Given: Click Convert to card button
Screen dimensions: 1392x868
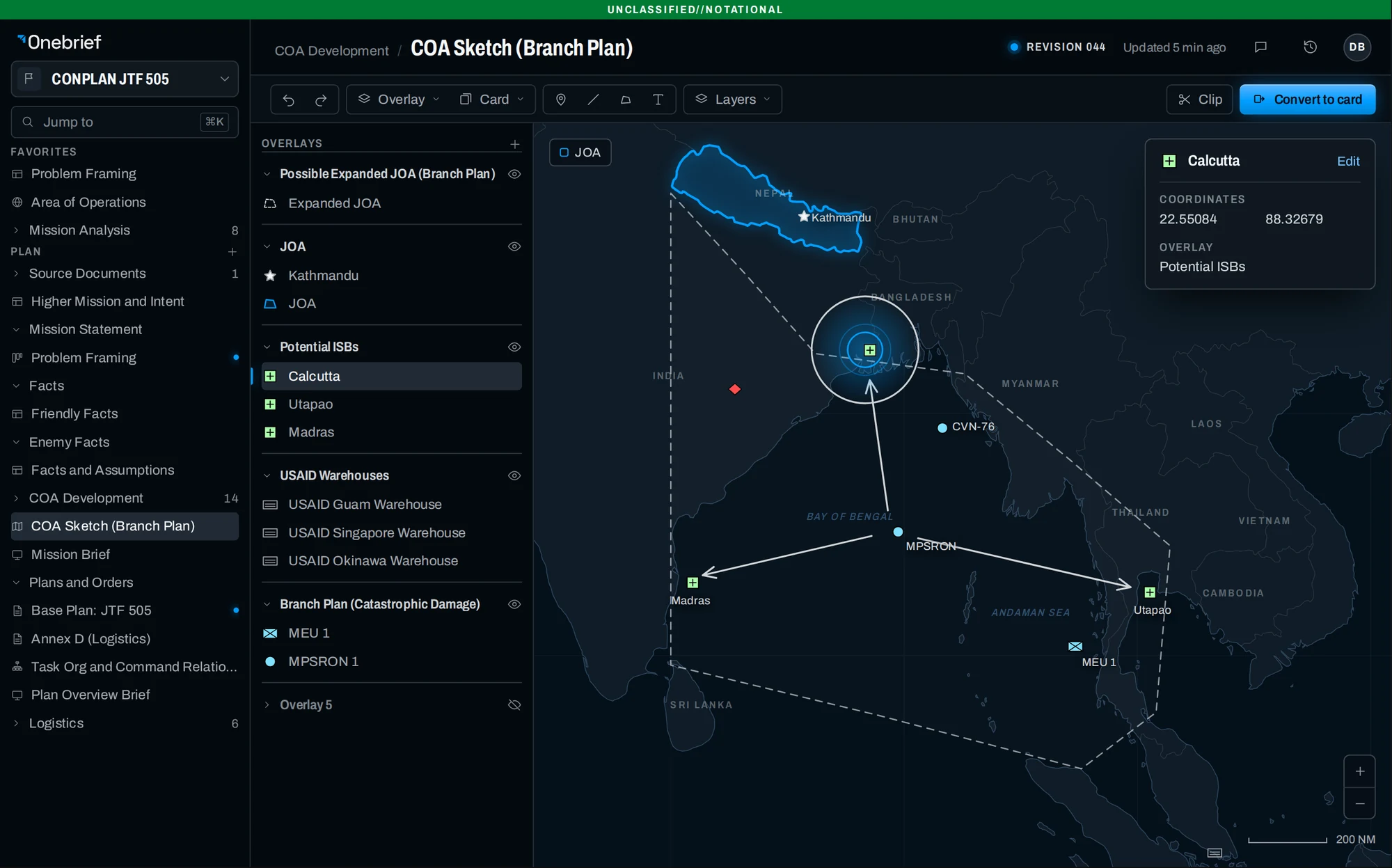Looking at the screenshot, I should (x=1307, y=100).
